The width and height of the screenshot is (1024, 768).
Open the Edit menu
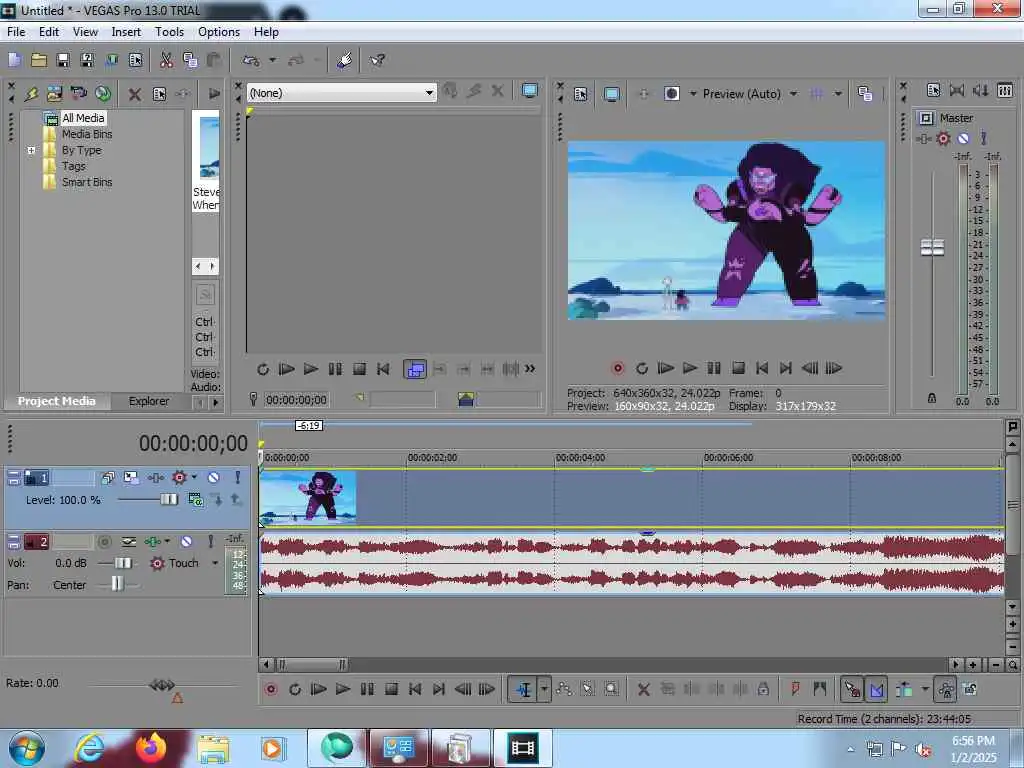(x=48, y=31)
